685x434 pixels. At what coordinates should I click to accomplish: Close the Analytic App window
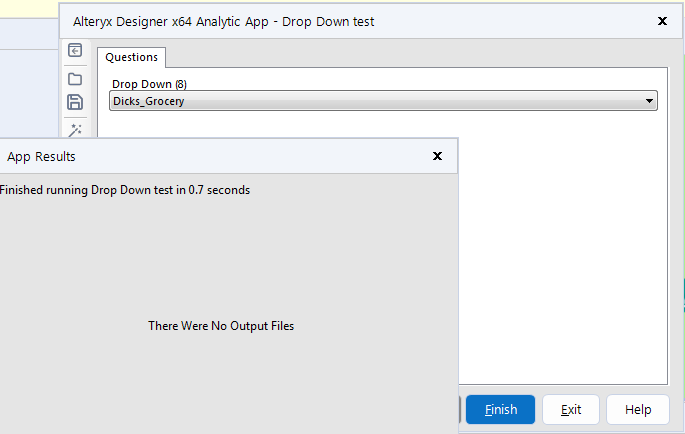pyautogui.click(x=662, y=20)
